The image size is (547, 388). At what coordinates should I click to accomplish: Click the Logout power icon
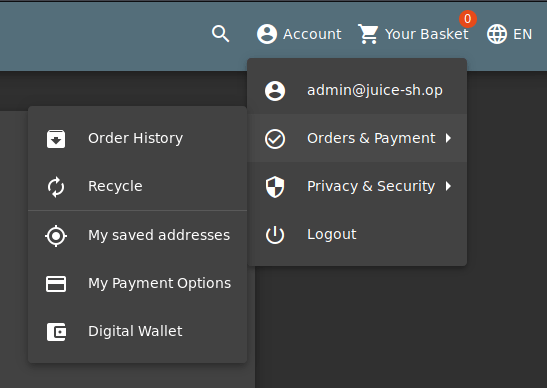(x=275, y=235)
